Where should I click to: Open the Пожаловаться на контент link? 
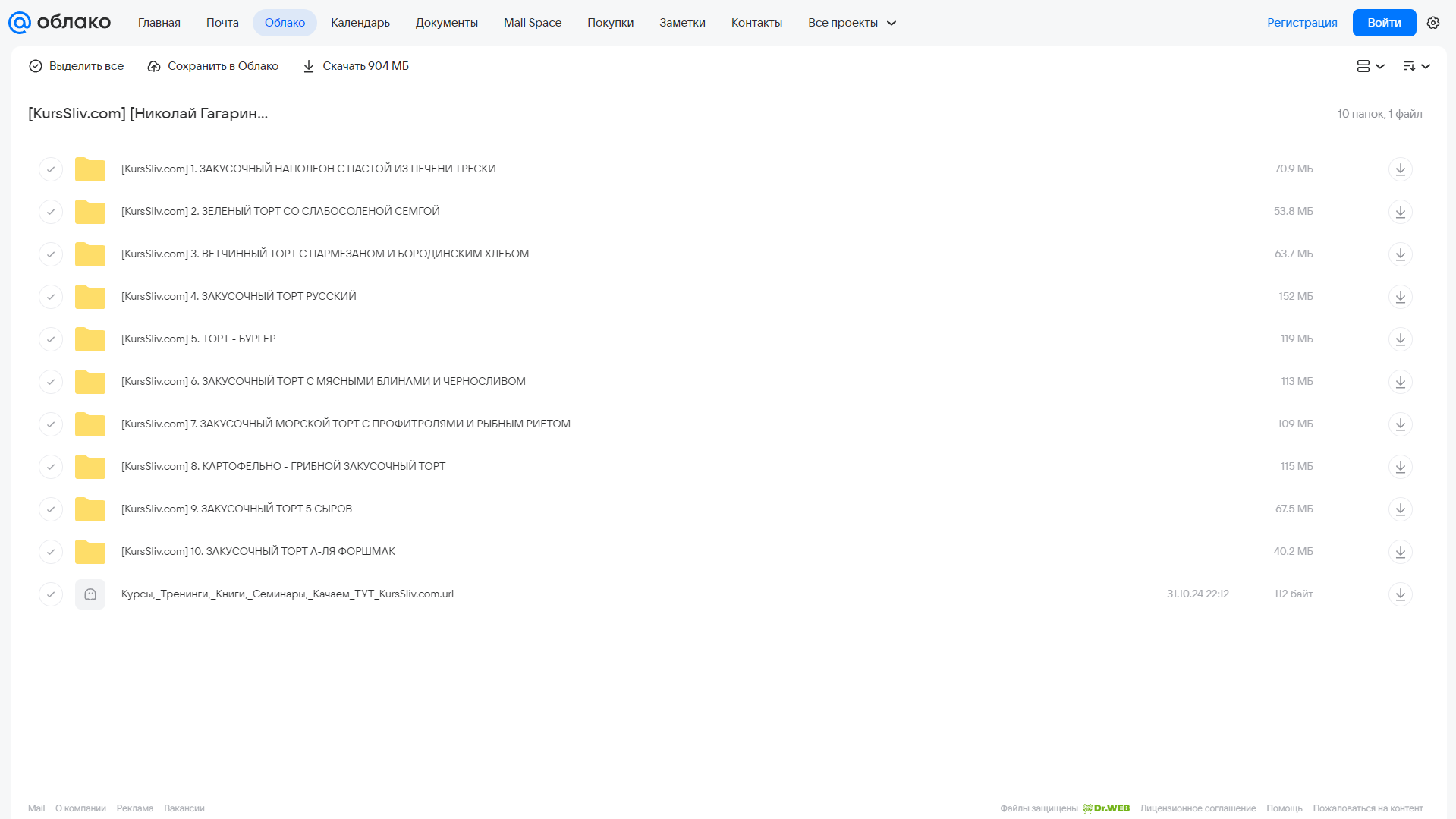pos(1368,808)
